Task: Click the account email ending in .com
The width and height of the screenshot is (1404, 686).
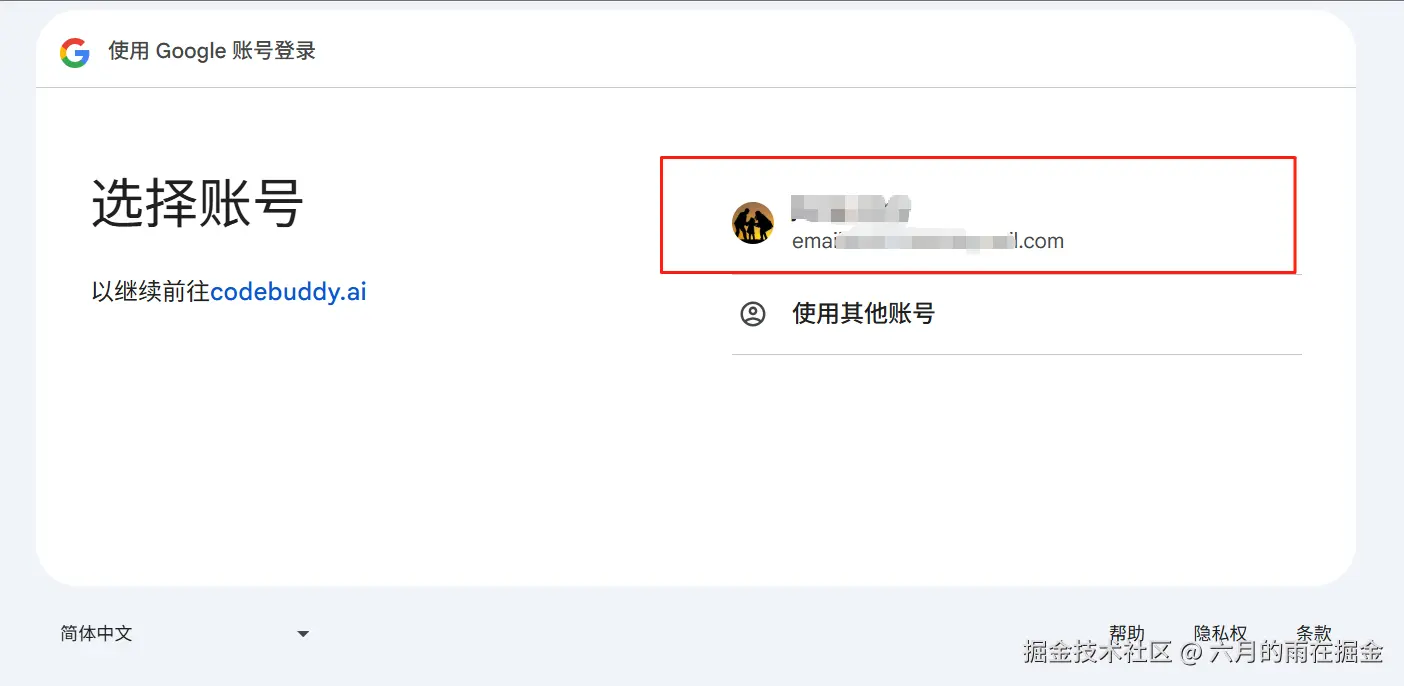Action: pyautogui.click(x=928, y=241)
